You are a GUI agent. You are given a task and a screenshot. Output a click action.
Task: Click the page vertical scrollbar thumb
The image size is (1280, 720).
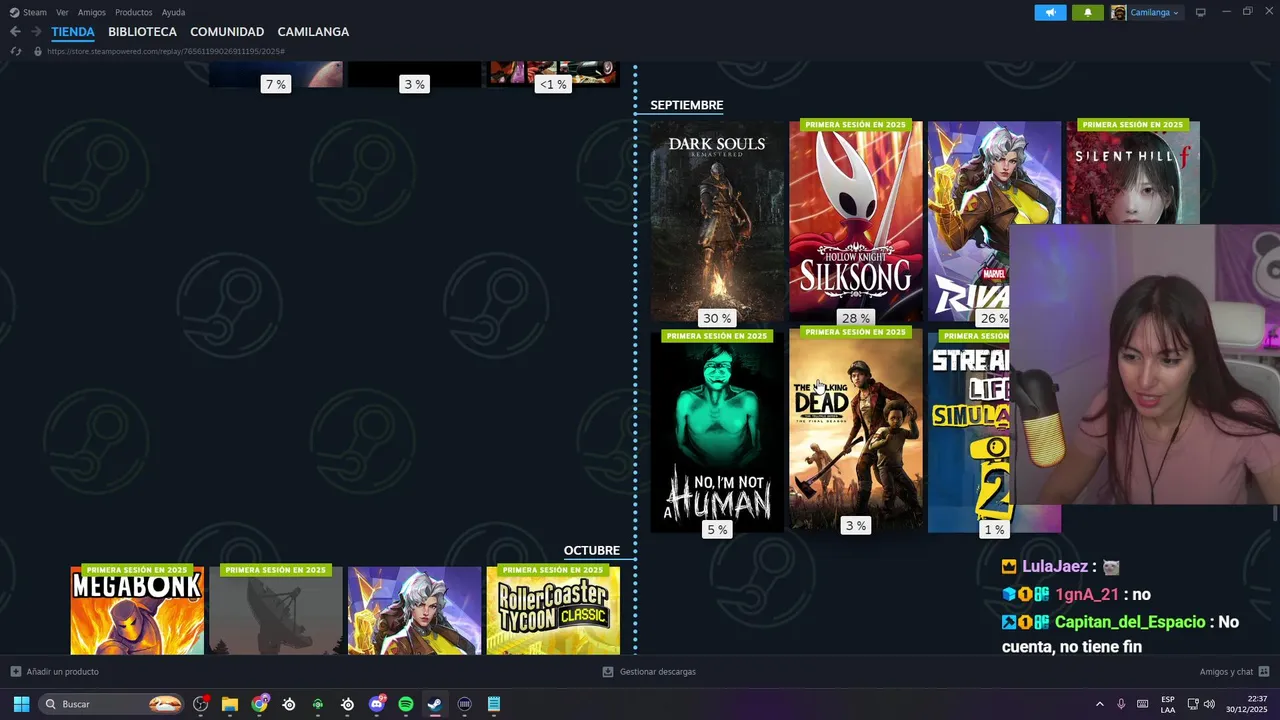[x=1274, y=513]
